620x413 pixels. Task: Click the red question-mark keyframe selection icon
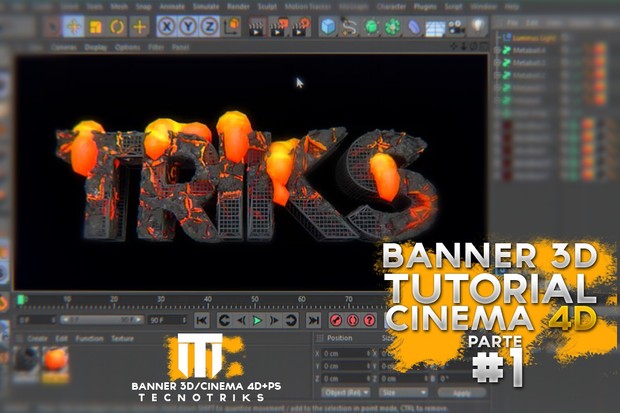(369, 320)
